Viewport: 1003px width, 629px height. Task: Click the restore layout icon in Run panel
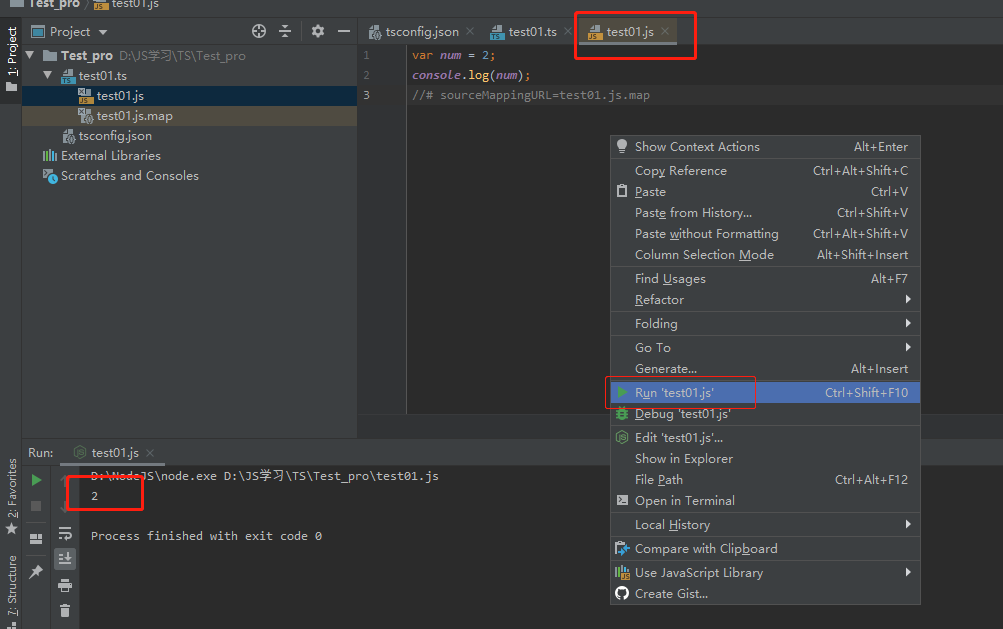pyautogui.click(x=36, y=539)
